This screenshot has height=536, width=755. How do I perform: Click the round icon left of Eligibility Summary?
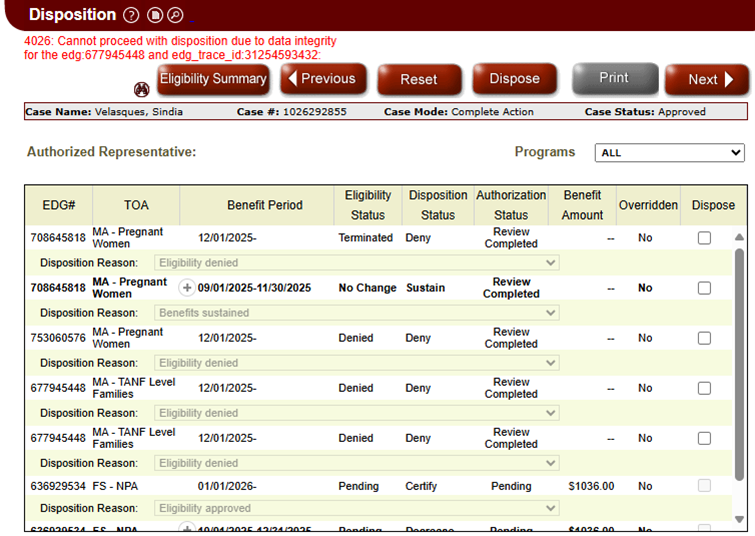(x=142, y=89)
